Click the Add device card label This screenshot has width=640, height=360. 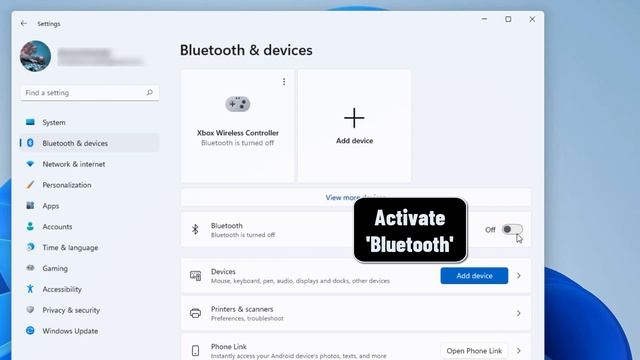click(x=354, y=141)
